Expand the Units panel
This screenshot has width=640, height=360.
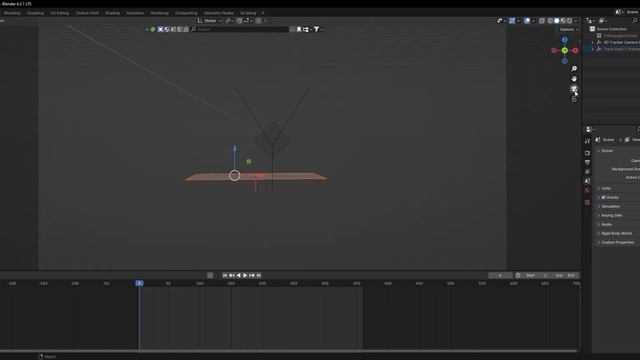pos(605,189)
